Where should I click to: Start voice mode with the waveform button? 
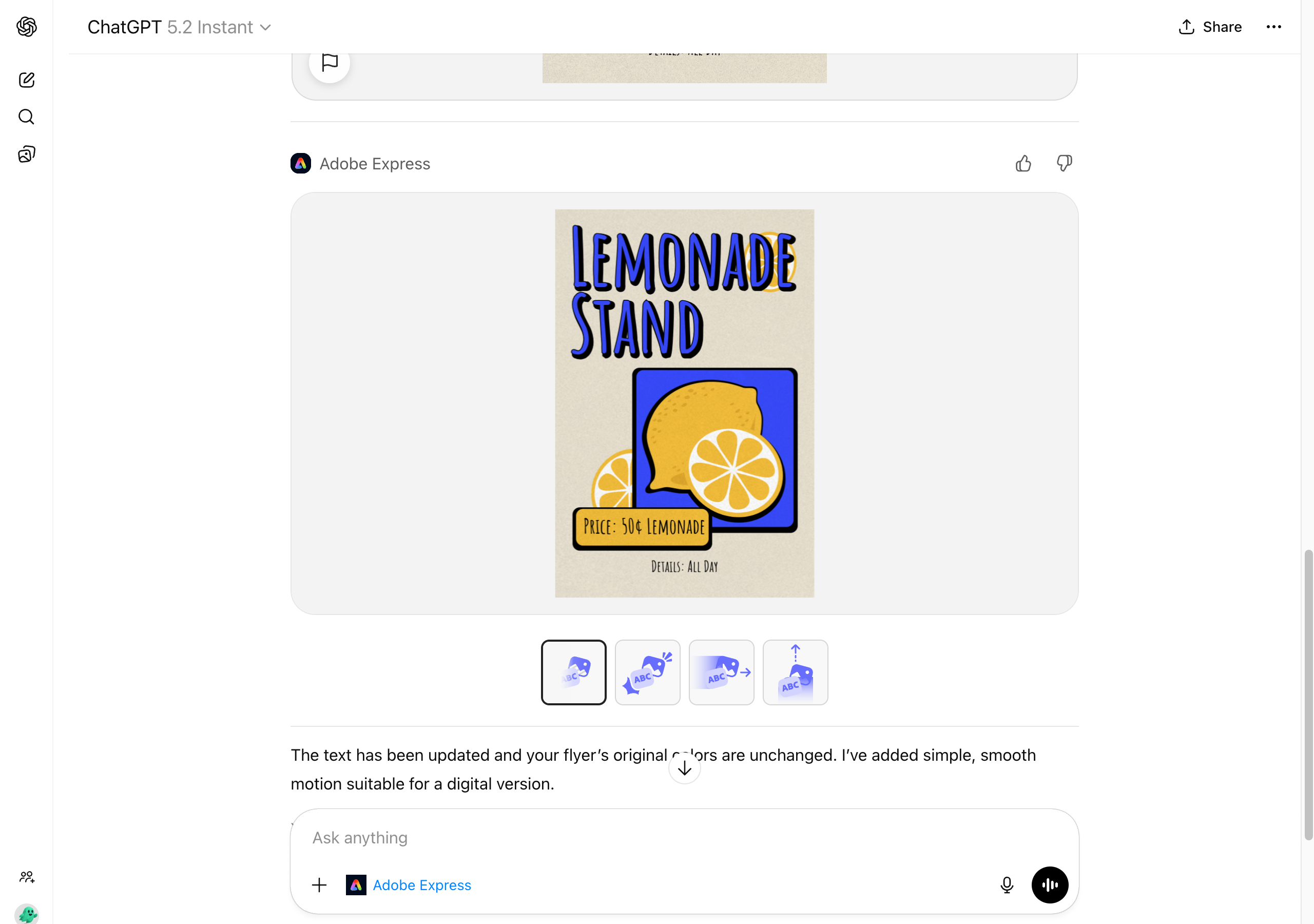(x=1050, y=884)
